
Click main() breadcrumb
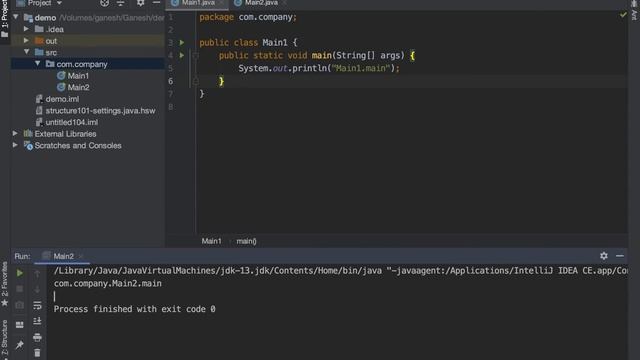[247, 241]
